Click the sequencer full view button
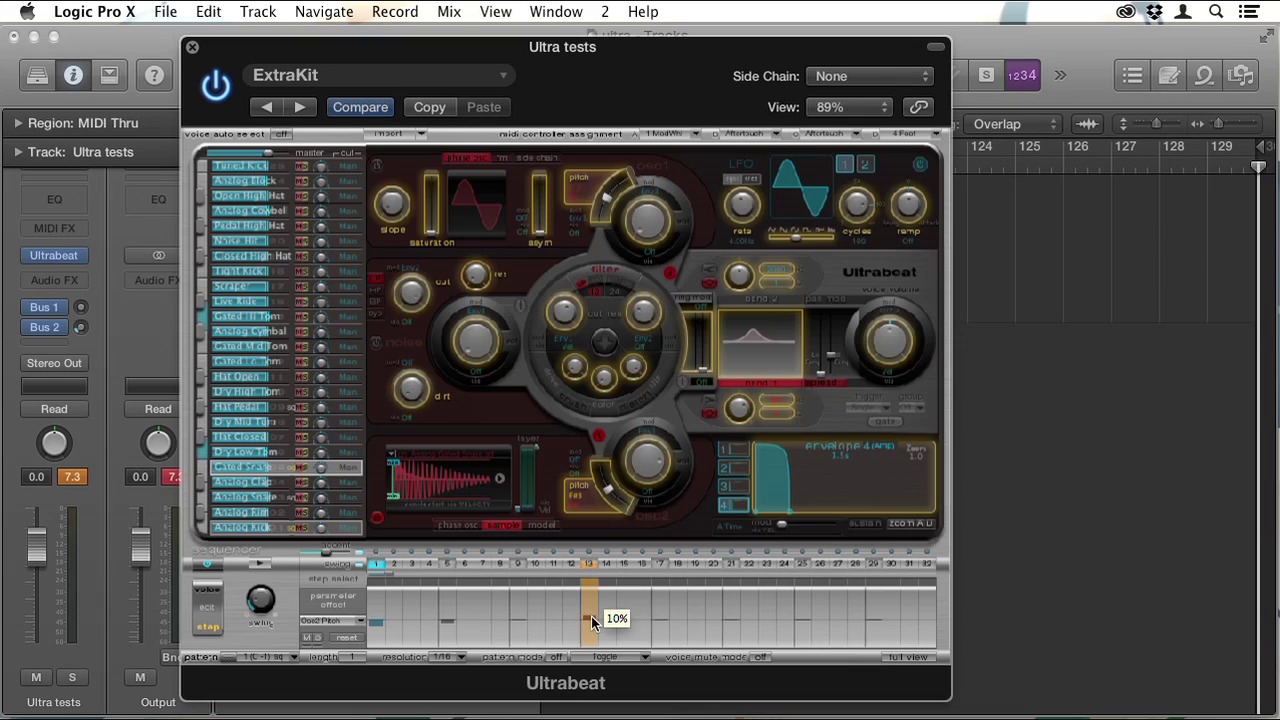Image resolution: width=1280 pixels, height=720 pixels. [x=908, y=657]
